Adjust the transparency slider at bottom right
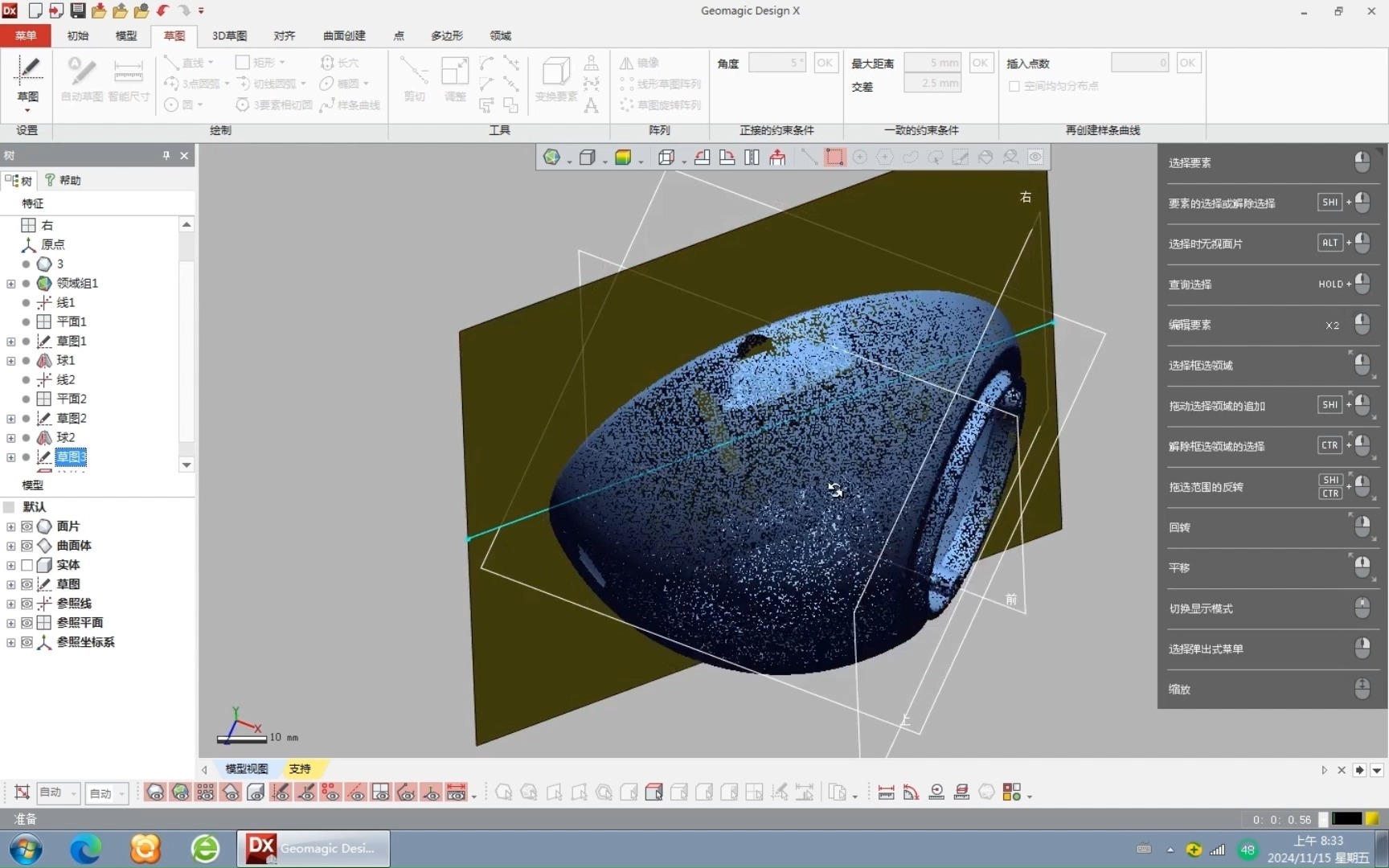Image resolution: width=1389 pixels, height=868 pixels. click(1349, 819)
